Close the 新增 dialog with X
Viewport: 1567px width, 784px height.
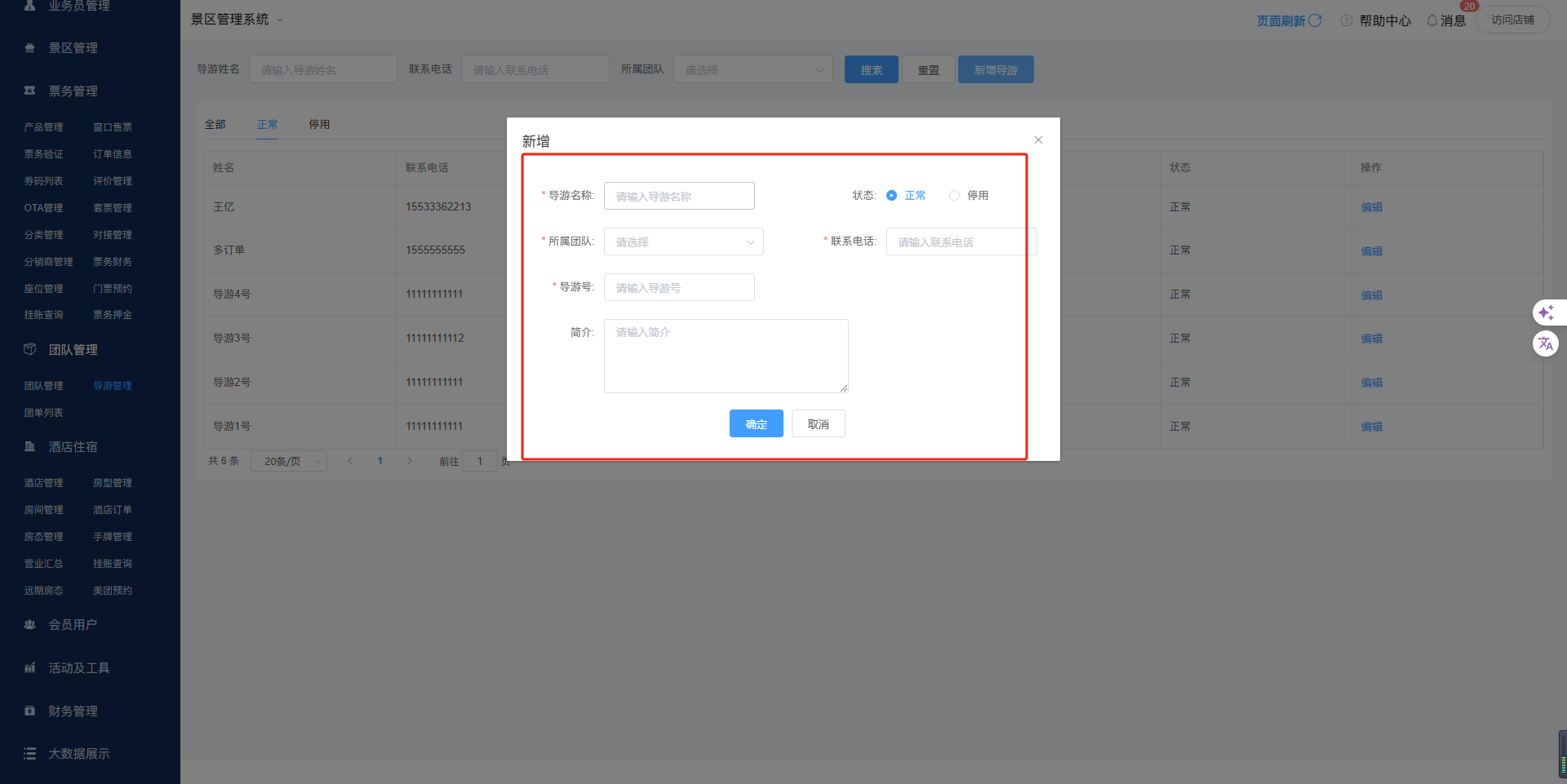[x=1038, y=140]
